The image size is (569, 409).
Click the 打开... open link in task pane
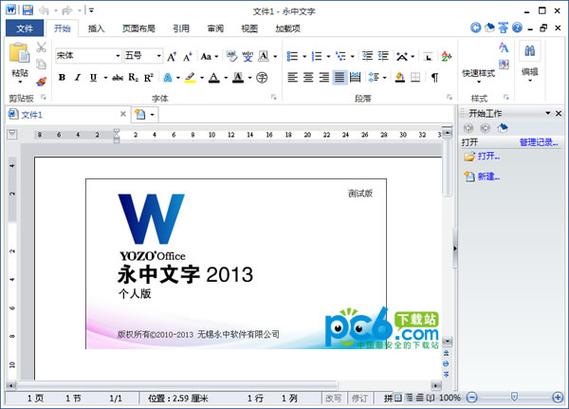point(488,156)
